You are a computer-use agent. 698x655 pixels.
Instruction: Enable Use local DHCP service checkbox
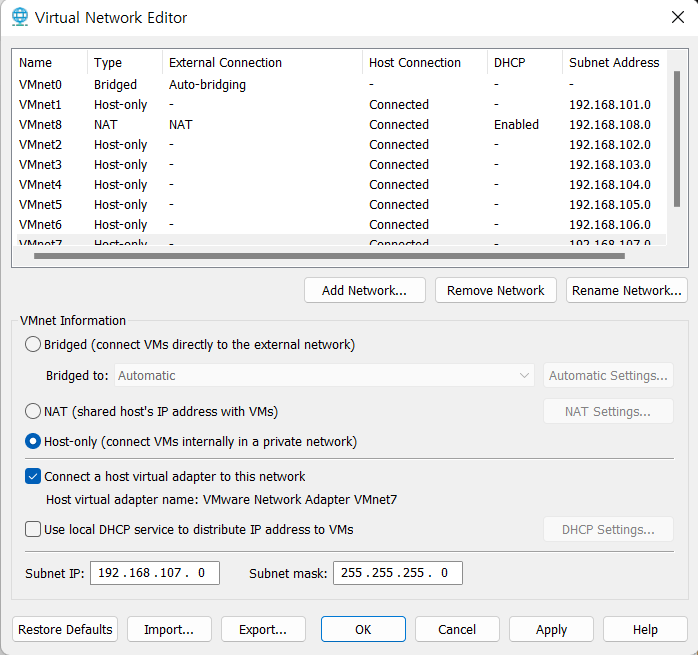[x=33, y=529]
